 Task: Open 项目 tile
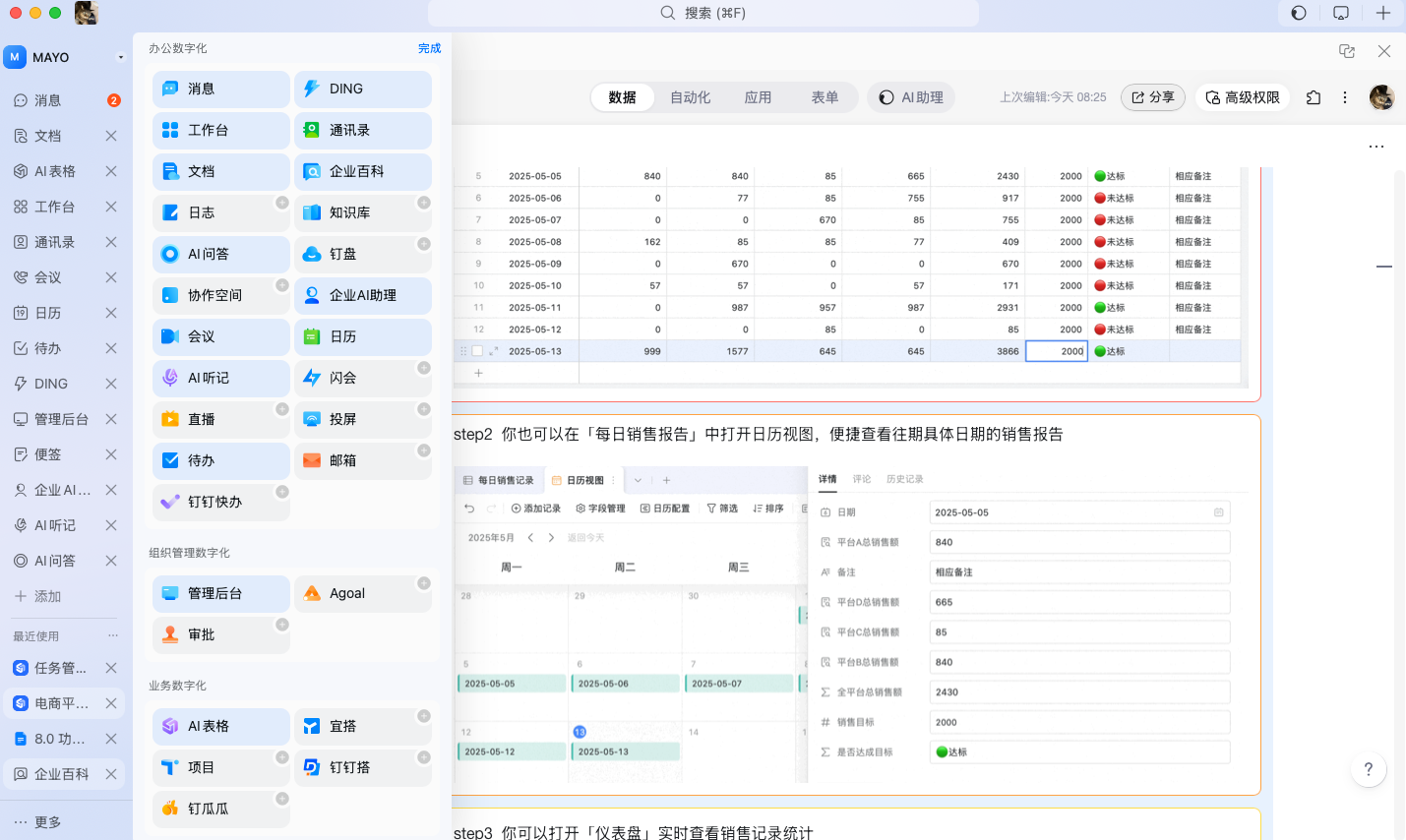[221, 767]
